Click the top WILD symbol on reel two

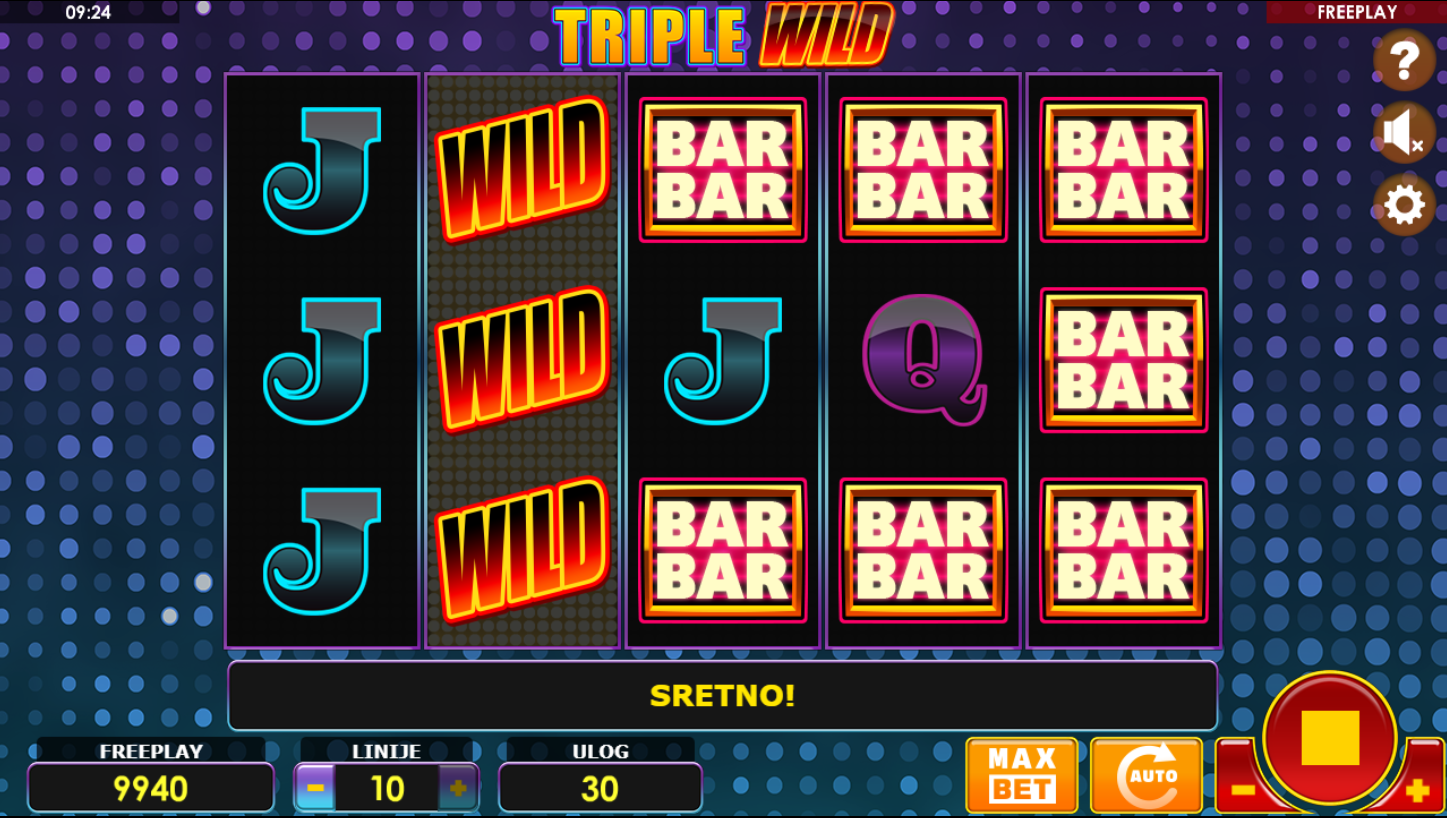coord(522,169)
